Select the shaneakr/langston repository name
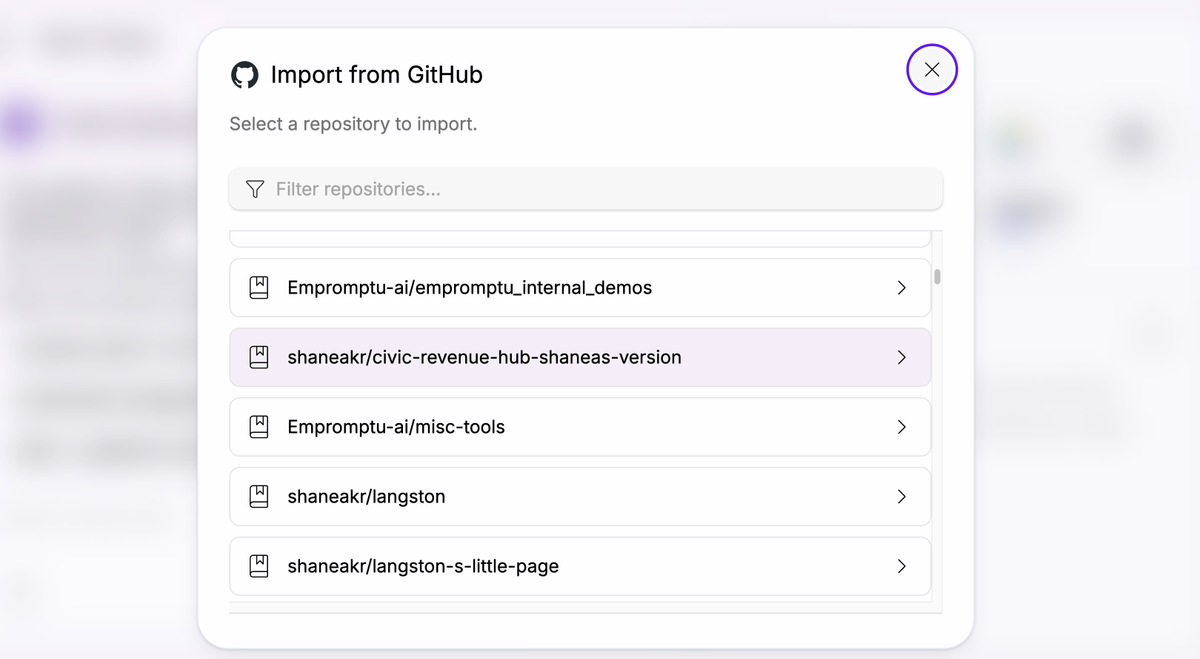This screenshot has height=659, width=1200. [366, 496]
